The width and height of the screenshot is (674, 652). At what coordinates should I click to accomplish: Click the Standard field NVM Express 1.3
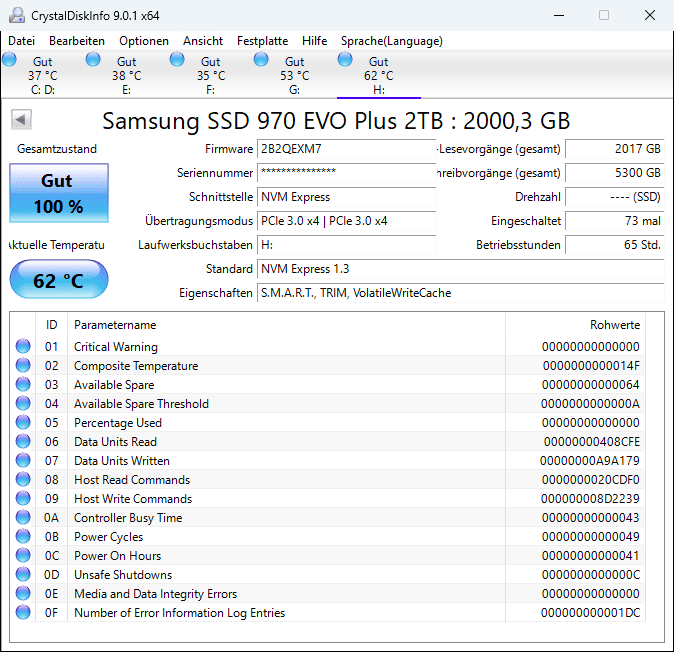tap(461, 269)
